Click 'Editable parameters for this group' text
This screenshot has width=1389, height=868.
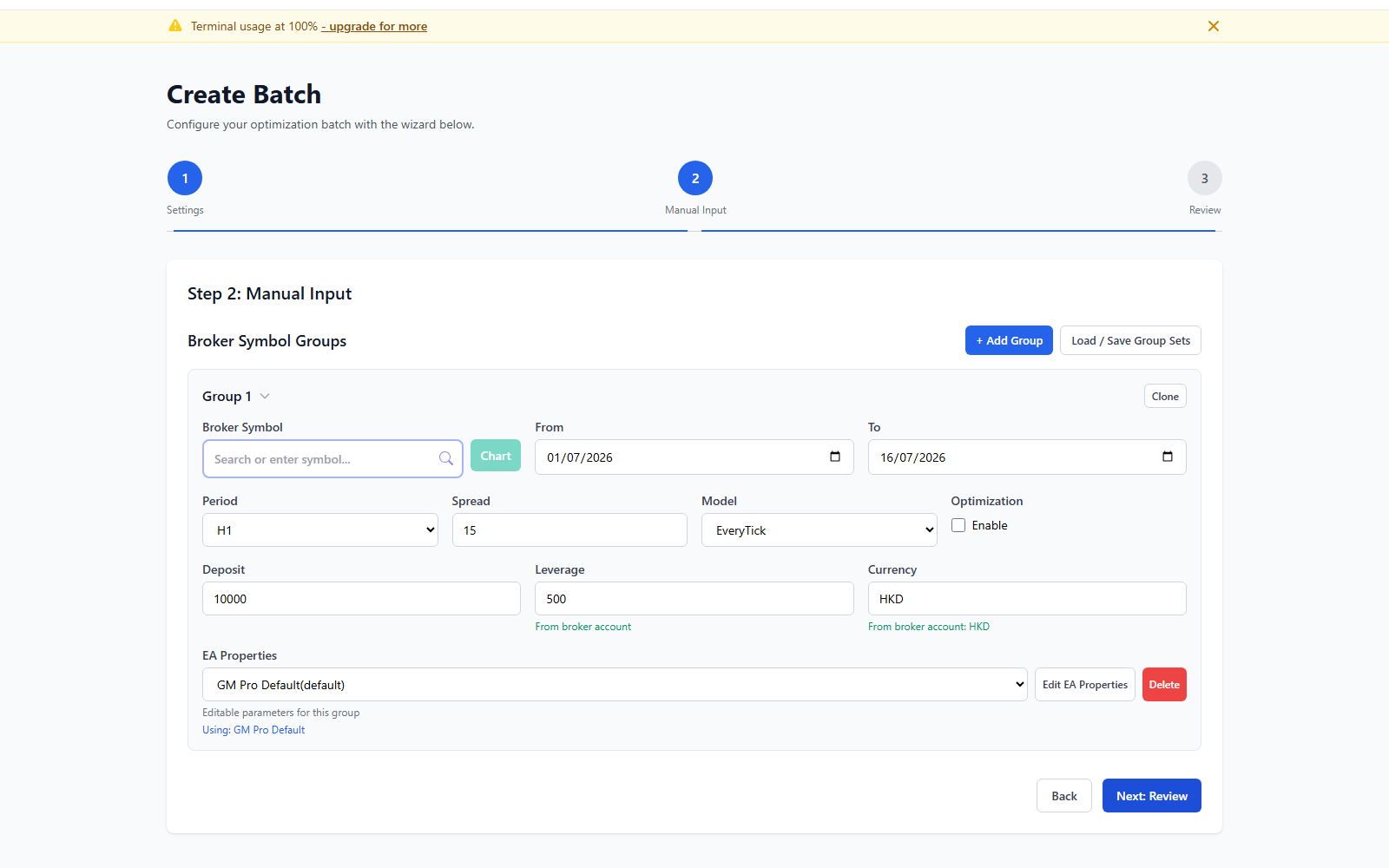click(x=281, y=713)
